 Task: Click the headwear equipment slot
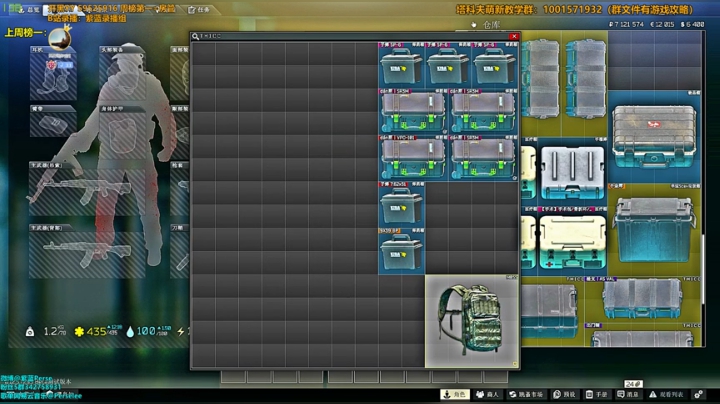(x=121, y=73)
